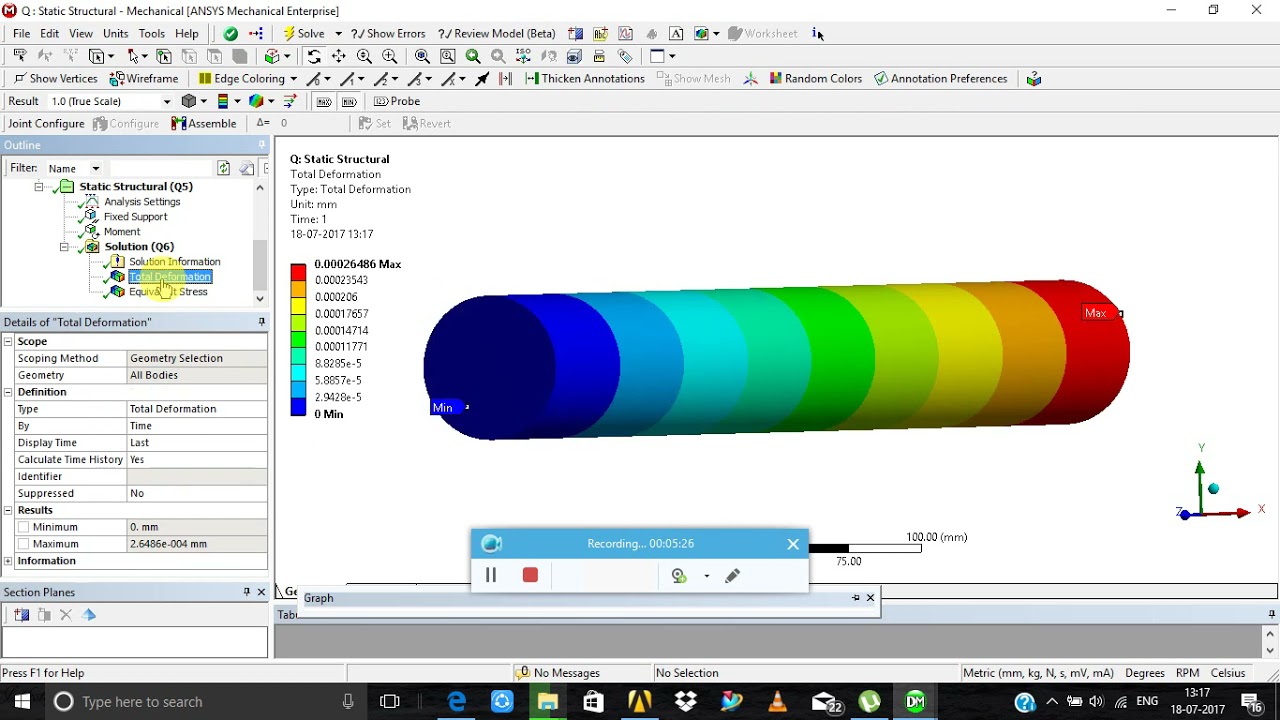Click the Set ISO view icon
Viewport: 1280px width, 720px height.
pyautogui.click(x=523, y=56)
